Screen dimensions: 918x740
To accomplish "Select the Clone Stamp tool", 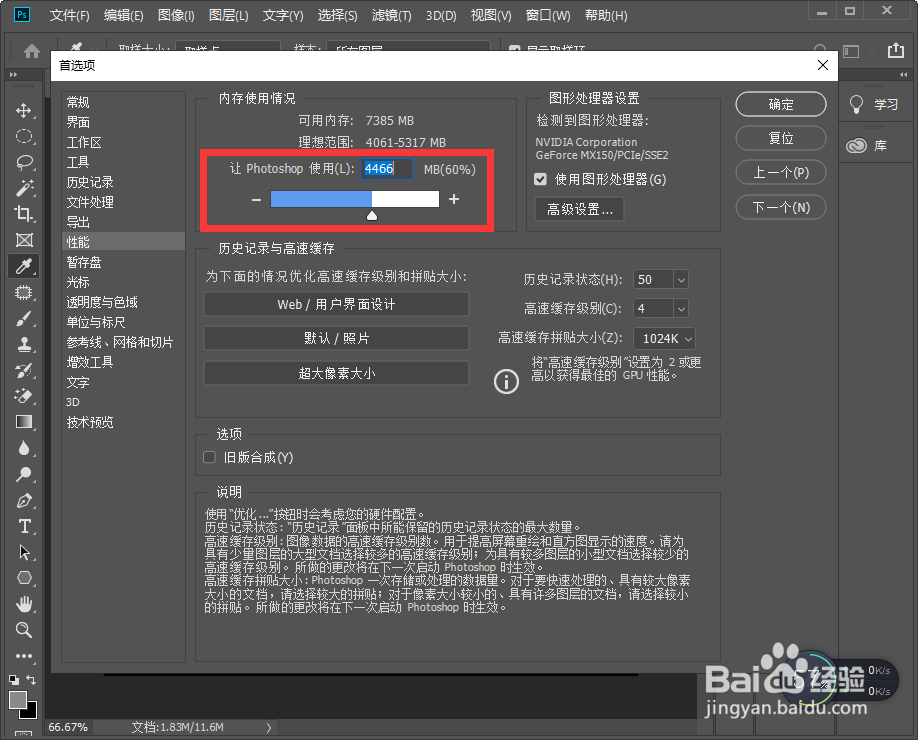I will [x=23, y=344].
